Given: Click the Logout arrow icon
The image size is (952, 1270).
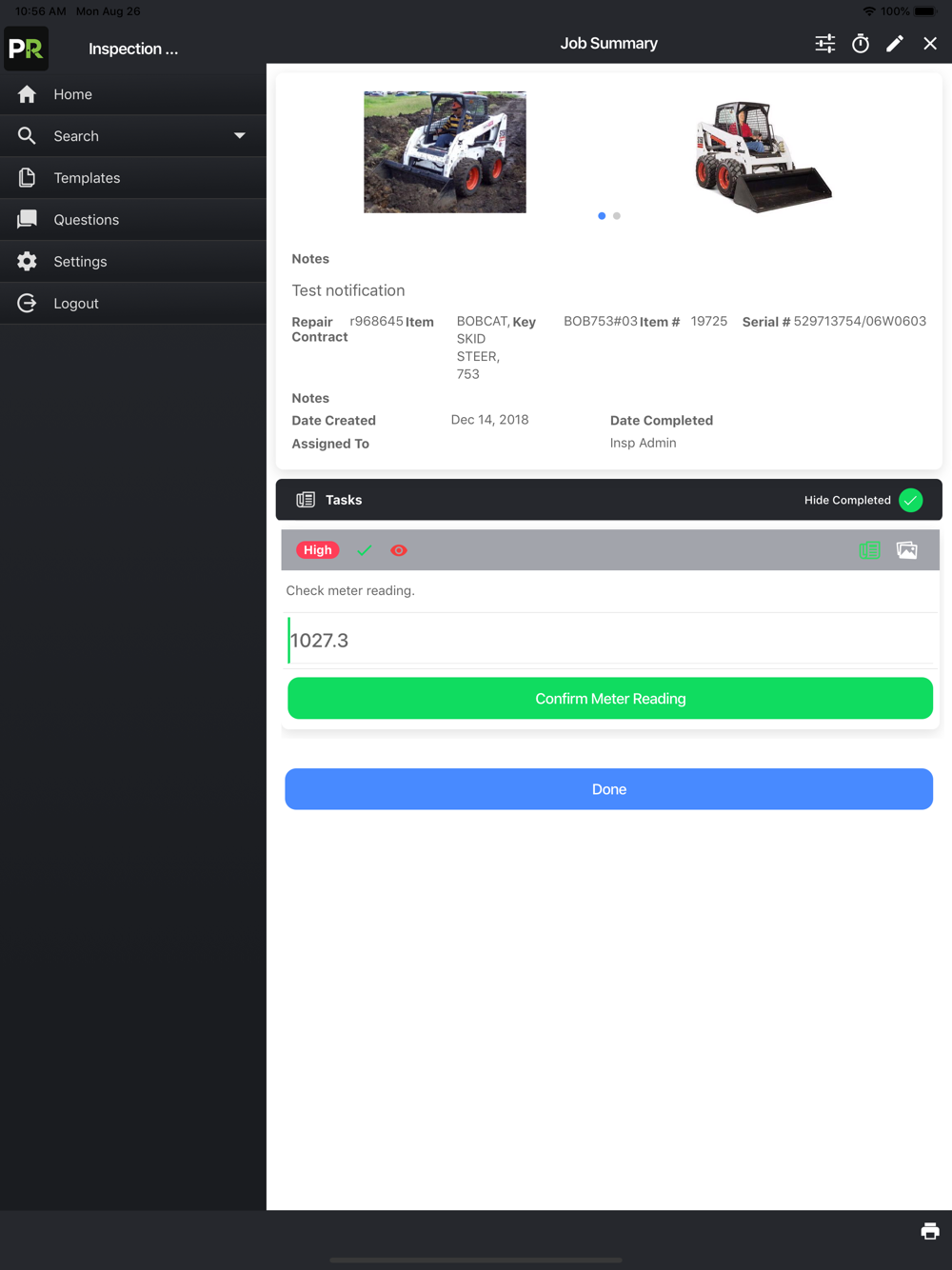Looking at the screenshot, I should (x=27, y=304).
